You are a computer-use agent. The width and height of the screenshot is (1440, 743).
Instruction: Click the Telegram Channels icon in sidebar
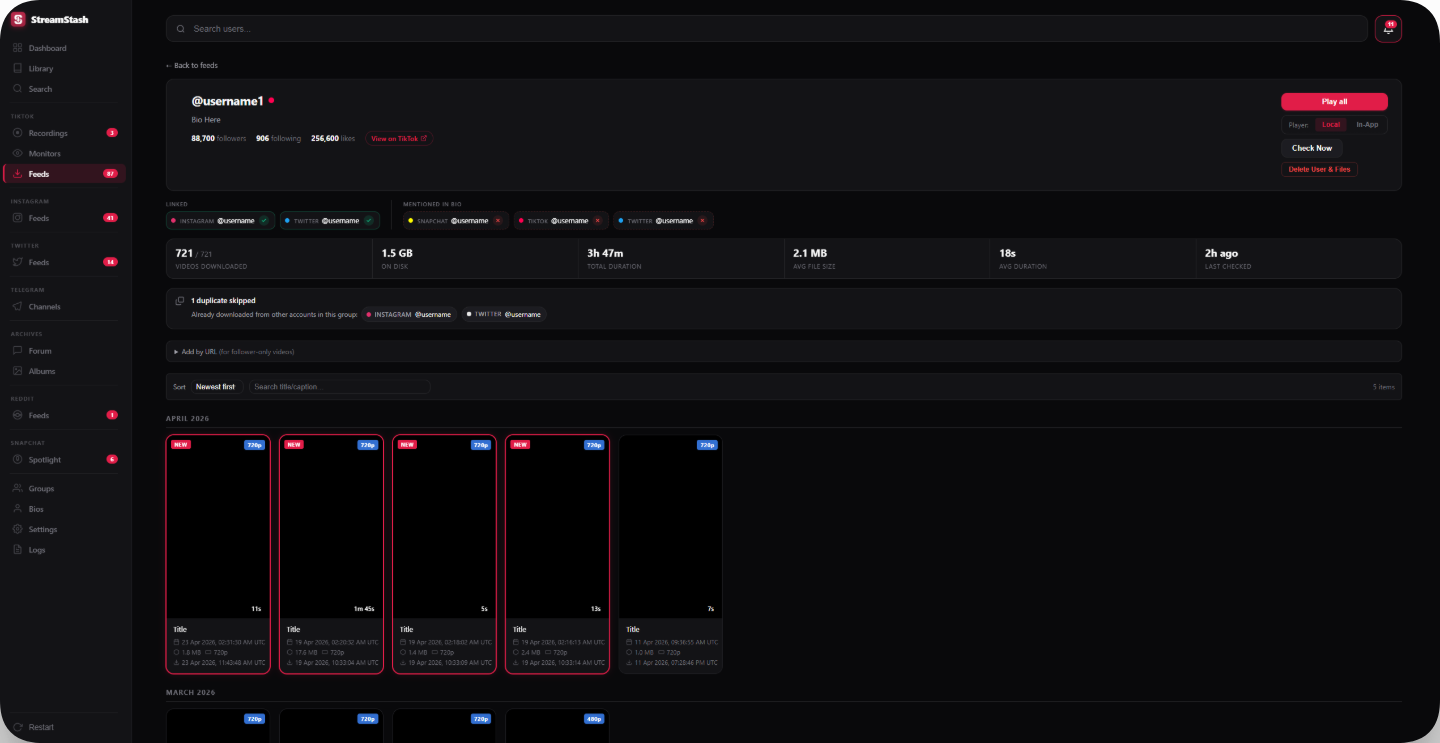pos(18,307)
